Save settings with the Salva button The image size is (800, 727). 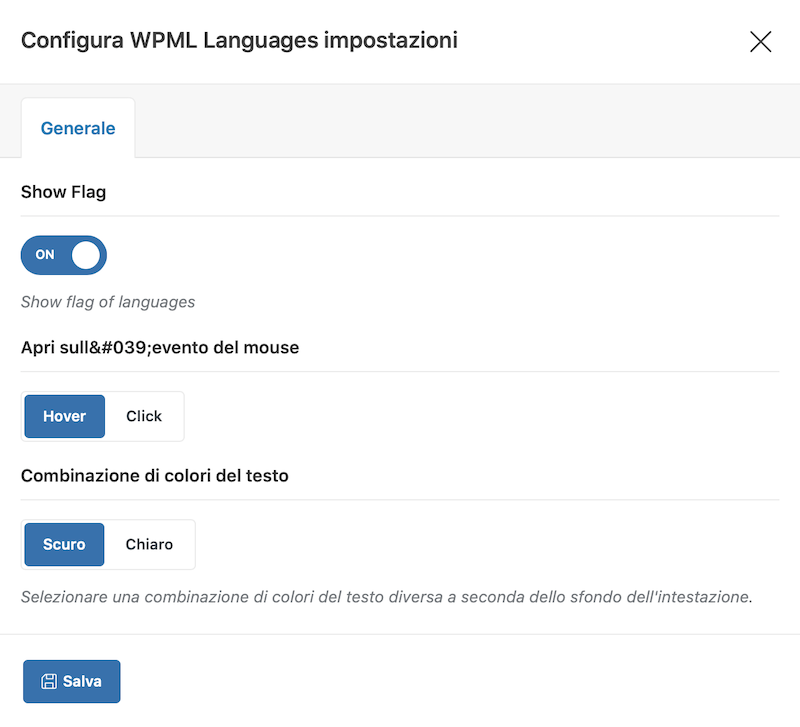click(71, 681)
